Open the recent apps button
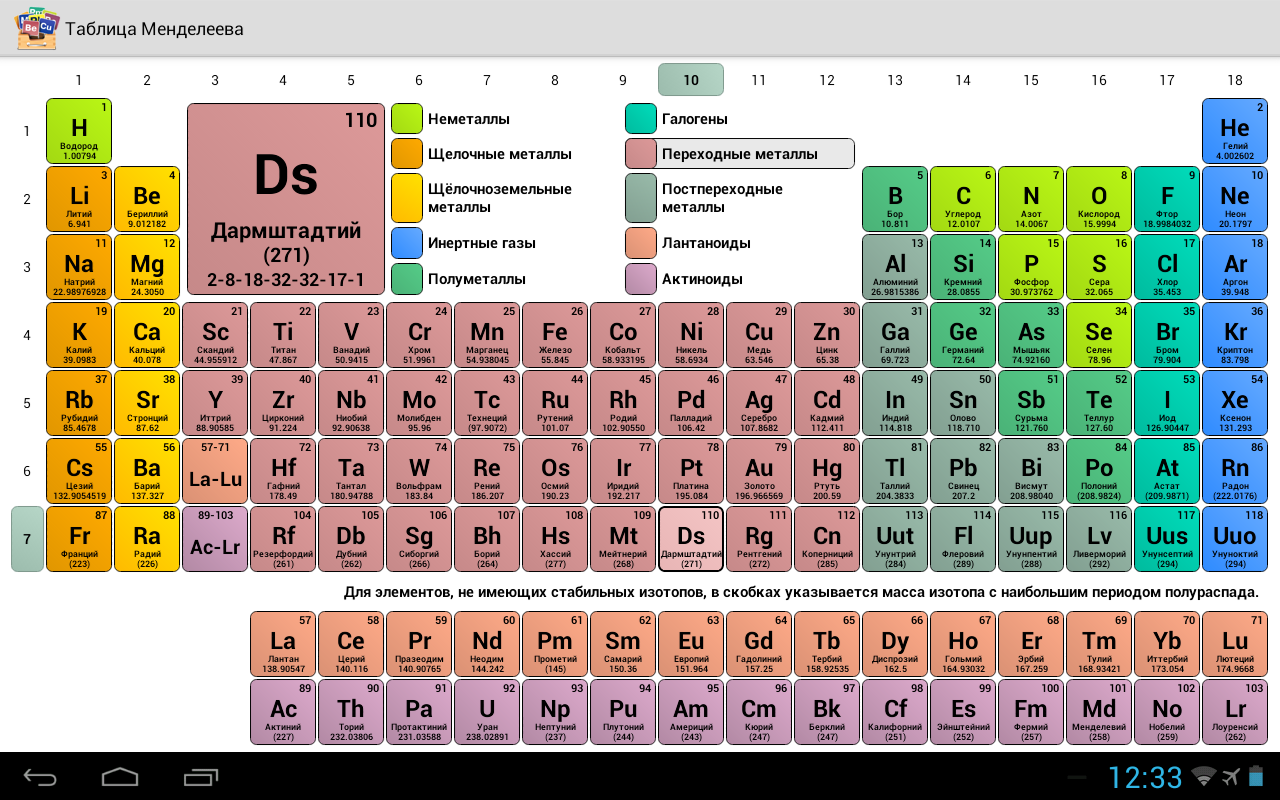The width and height of the screenshot is (1280, 800). click(x=200, y=776)
